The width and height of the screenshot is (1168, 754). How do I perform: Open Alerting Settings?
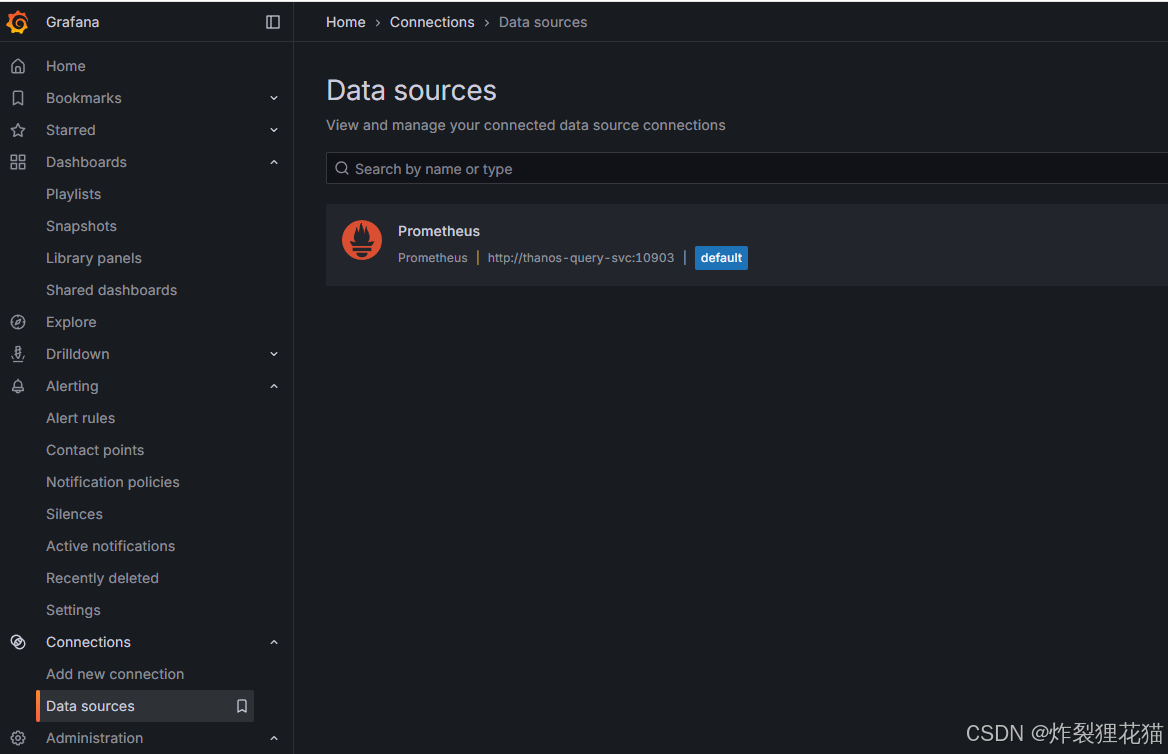click(73, 611)
